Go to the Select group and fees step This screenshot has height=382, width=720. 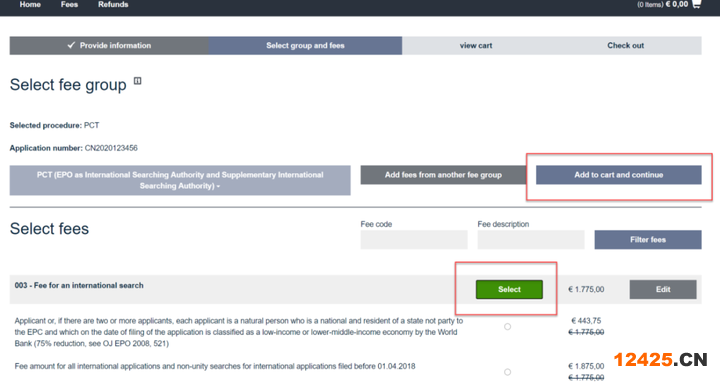coord(305,45)
